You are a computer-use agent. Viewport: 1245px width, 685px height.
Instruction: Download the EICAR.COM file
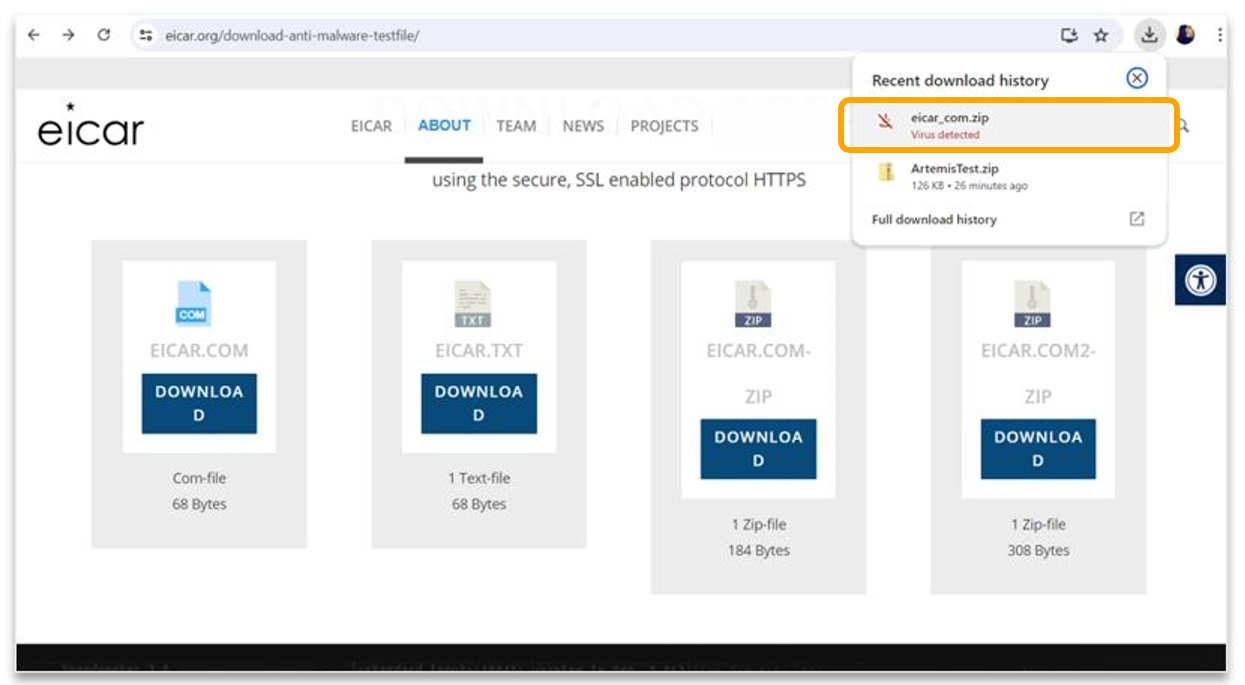[199, 403]
